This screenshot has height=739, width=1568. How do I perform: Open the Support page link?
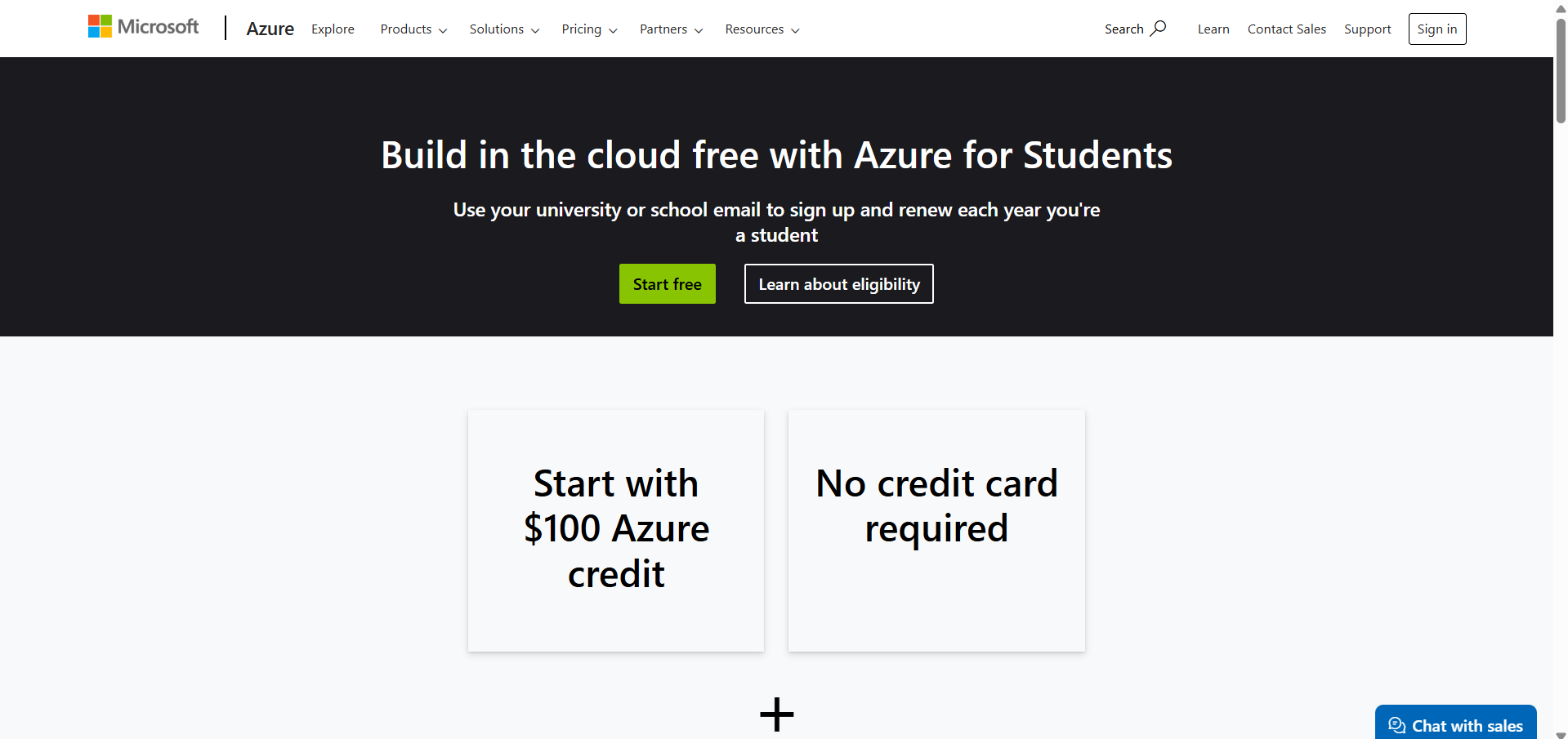1367,29
